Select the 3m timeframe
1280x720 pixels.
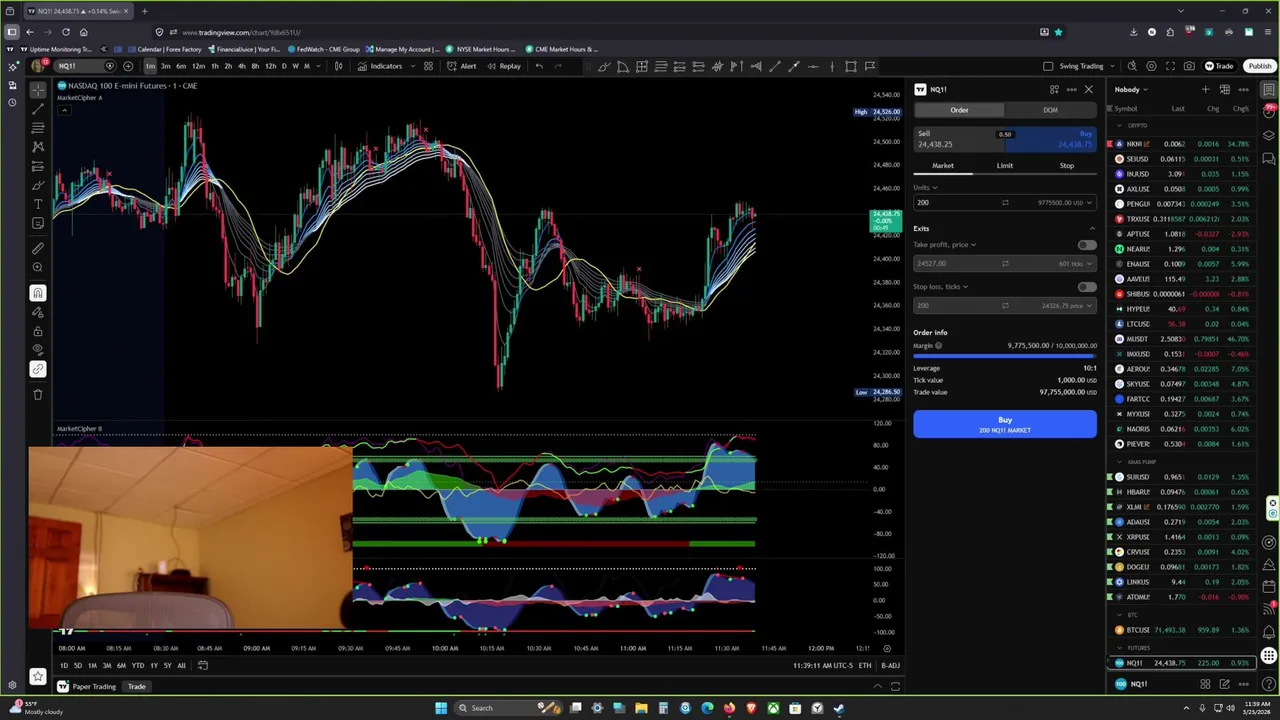[166, 66]
